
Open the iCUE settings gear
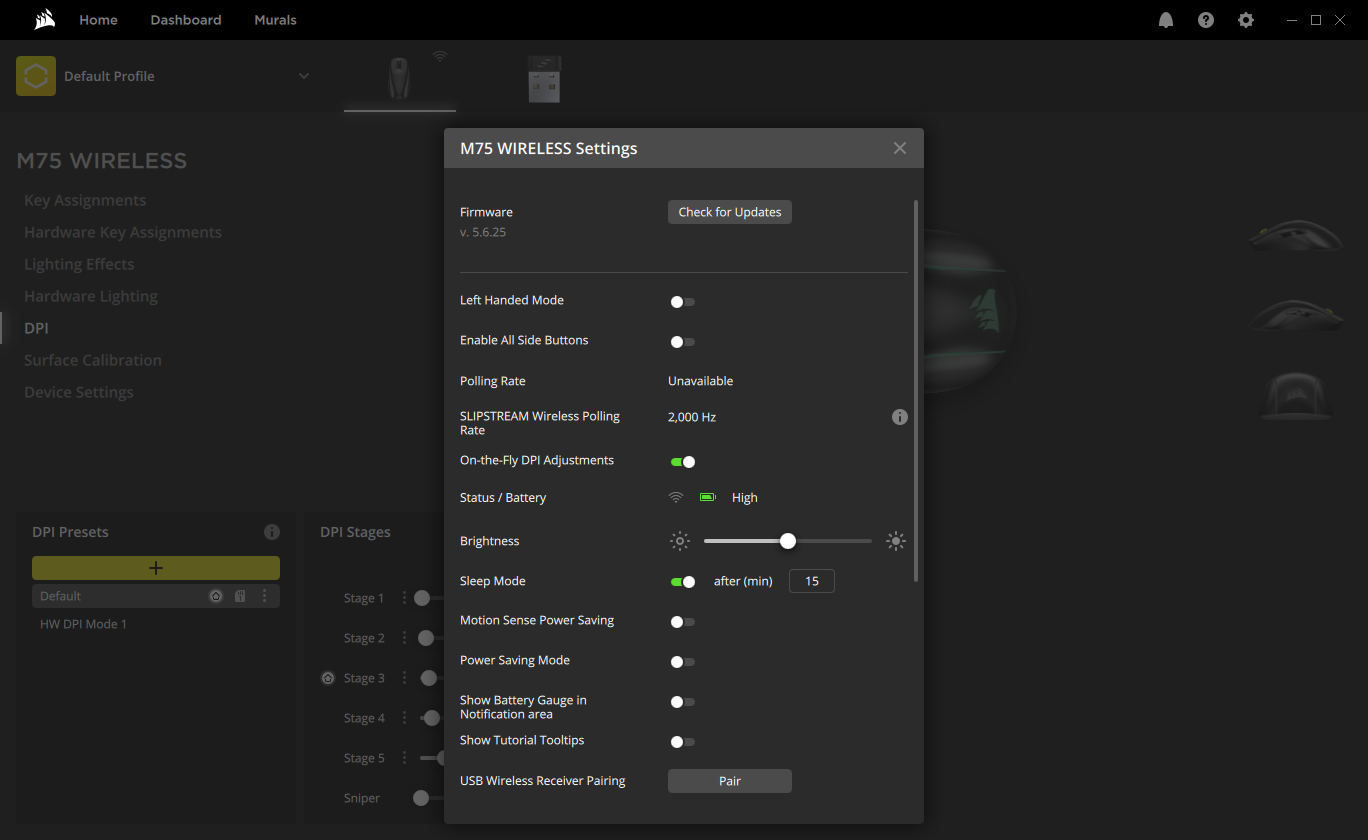(1246, 20)
